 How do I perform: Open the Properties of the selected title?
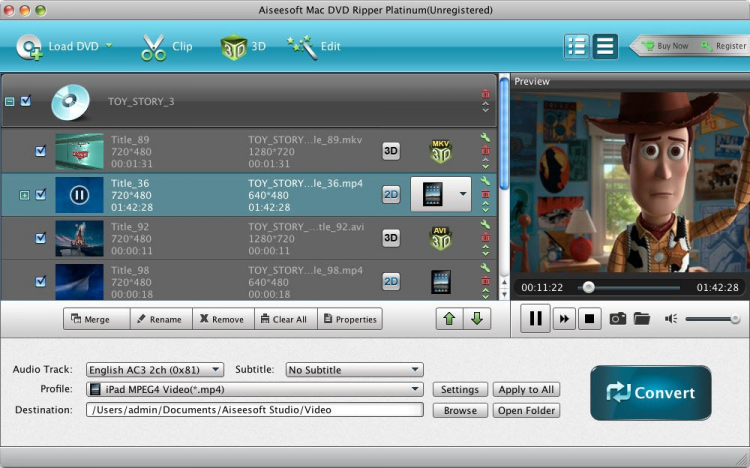(350, 319)
